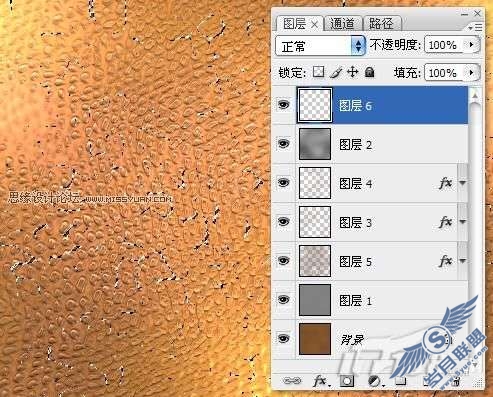Image resolution: width=493 pixels, height=397 pixels.
Task: Toggle visibility of 图层 1
Action: [x=284, y=300]
